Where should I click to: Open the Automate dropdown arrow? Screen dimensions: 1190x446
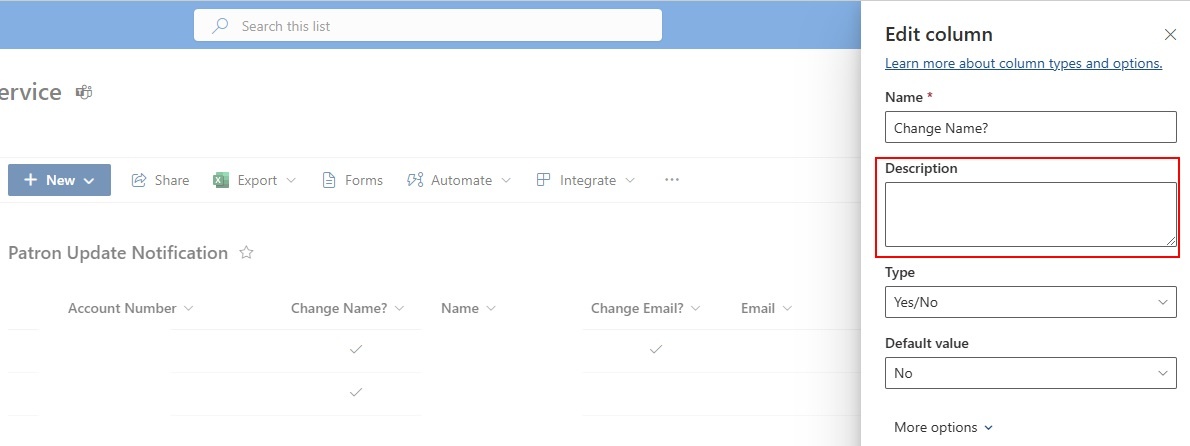tap(506, 181)
